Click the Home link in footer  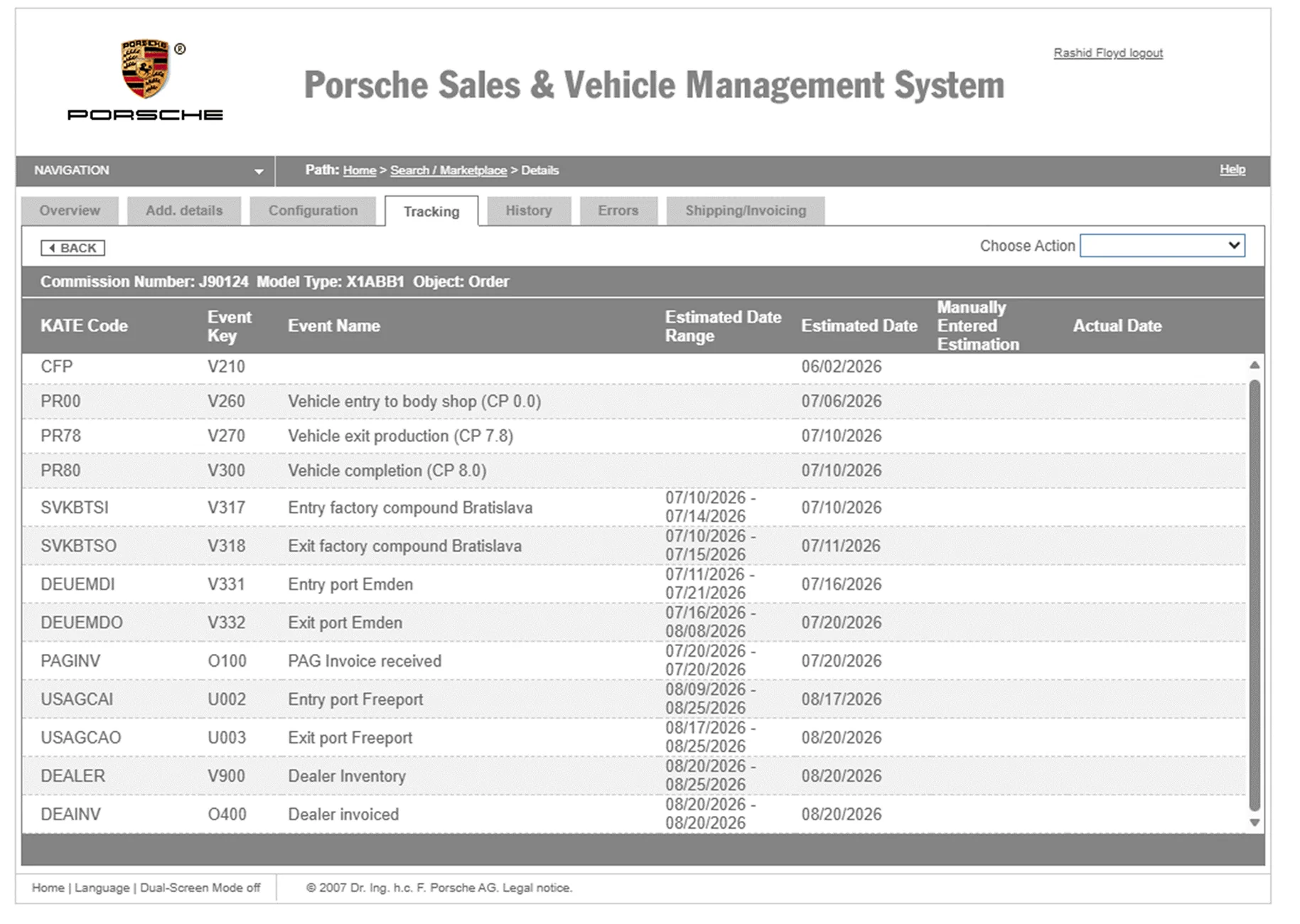[x=48, y=888]
